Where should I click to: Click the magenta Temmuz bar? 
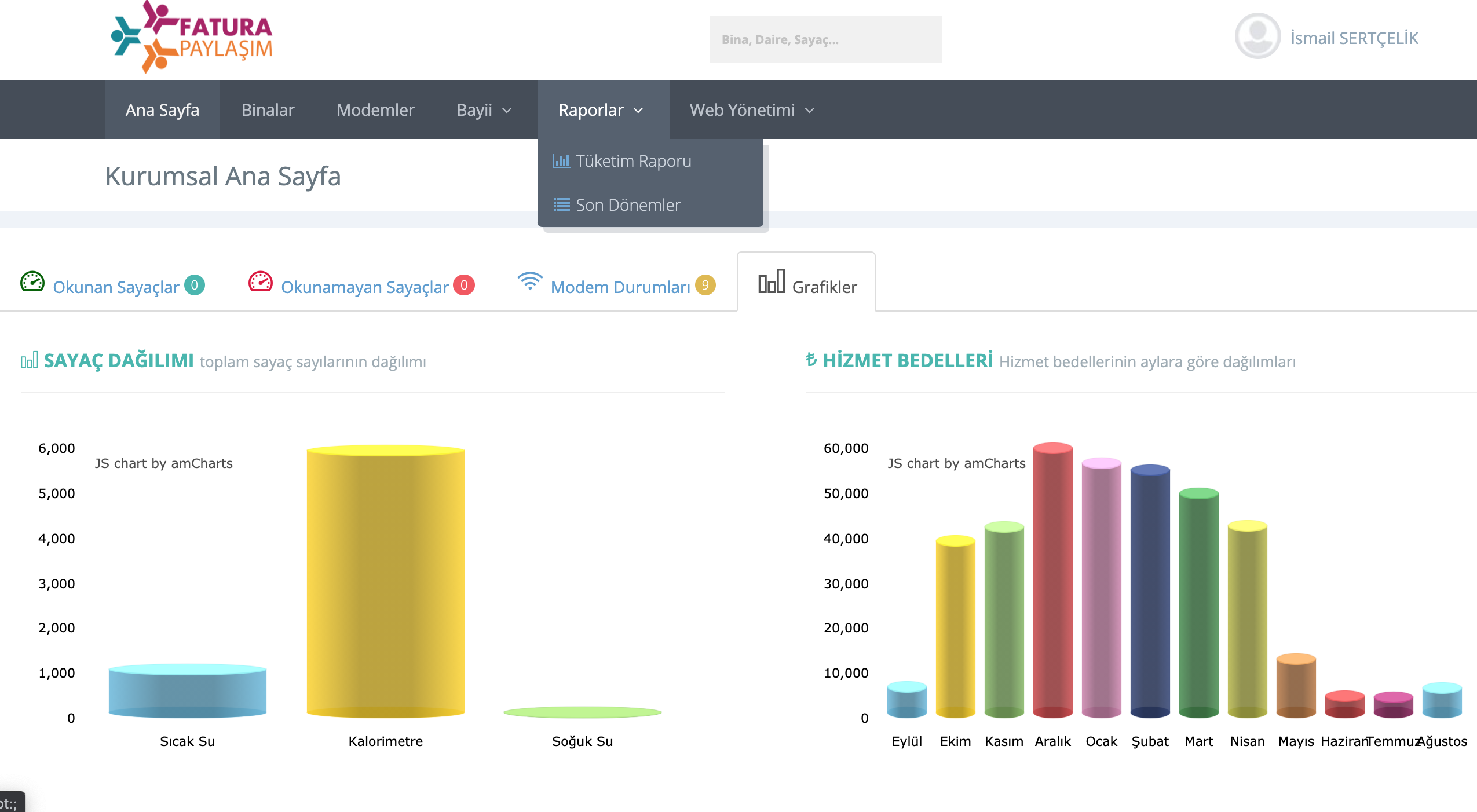tap(1394, 705)
